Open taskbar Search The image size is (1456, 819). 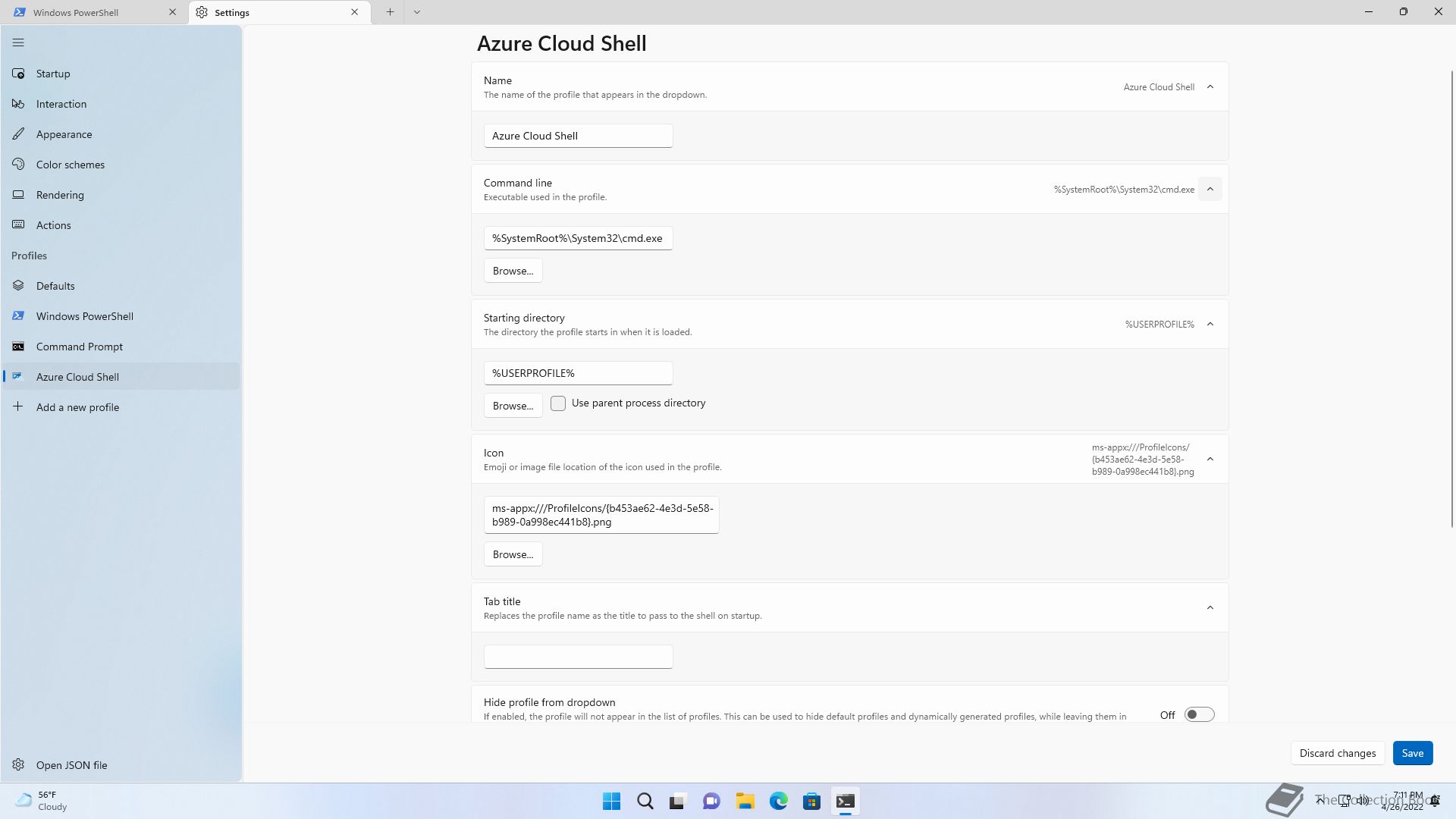[645, 802]
